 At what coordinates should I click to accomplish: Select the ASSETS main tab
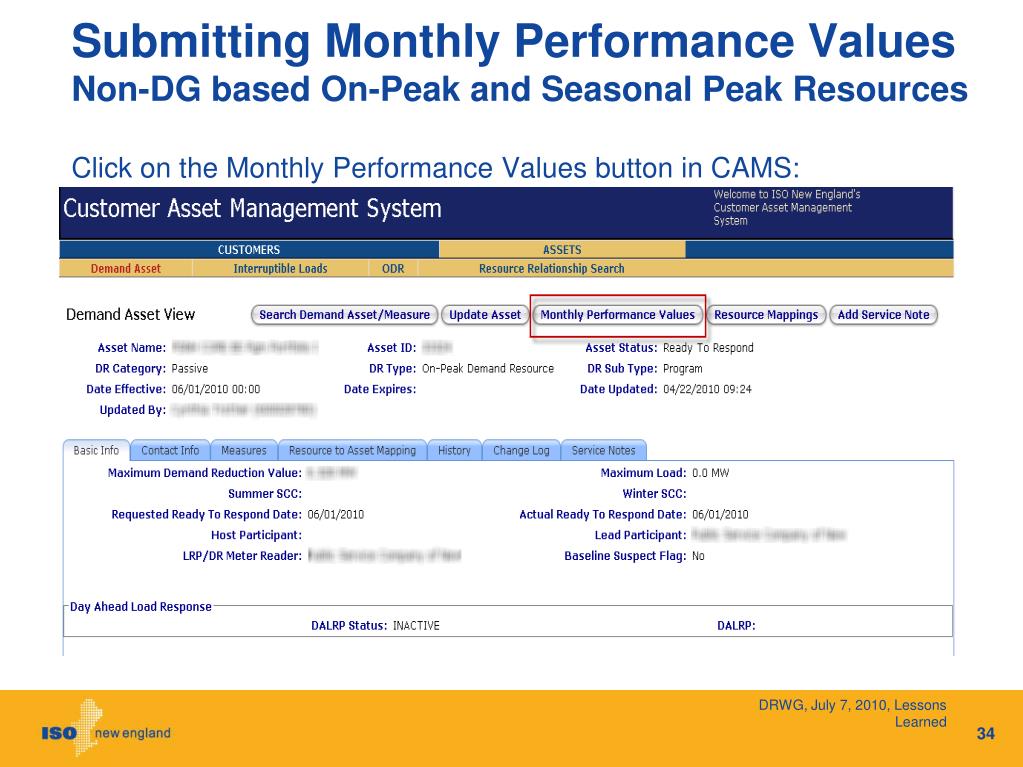tap(562, 250)
